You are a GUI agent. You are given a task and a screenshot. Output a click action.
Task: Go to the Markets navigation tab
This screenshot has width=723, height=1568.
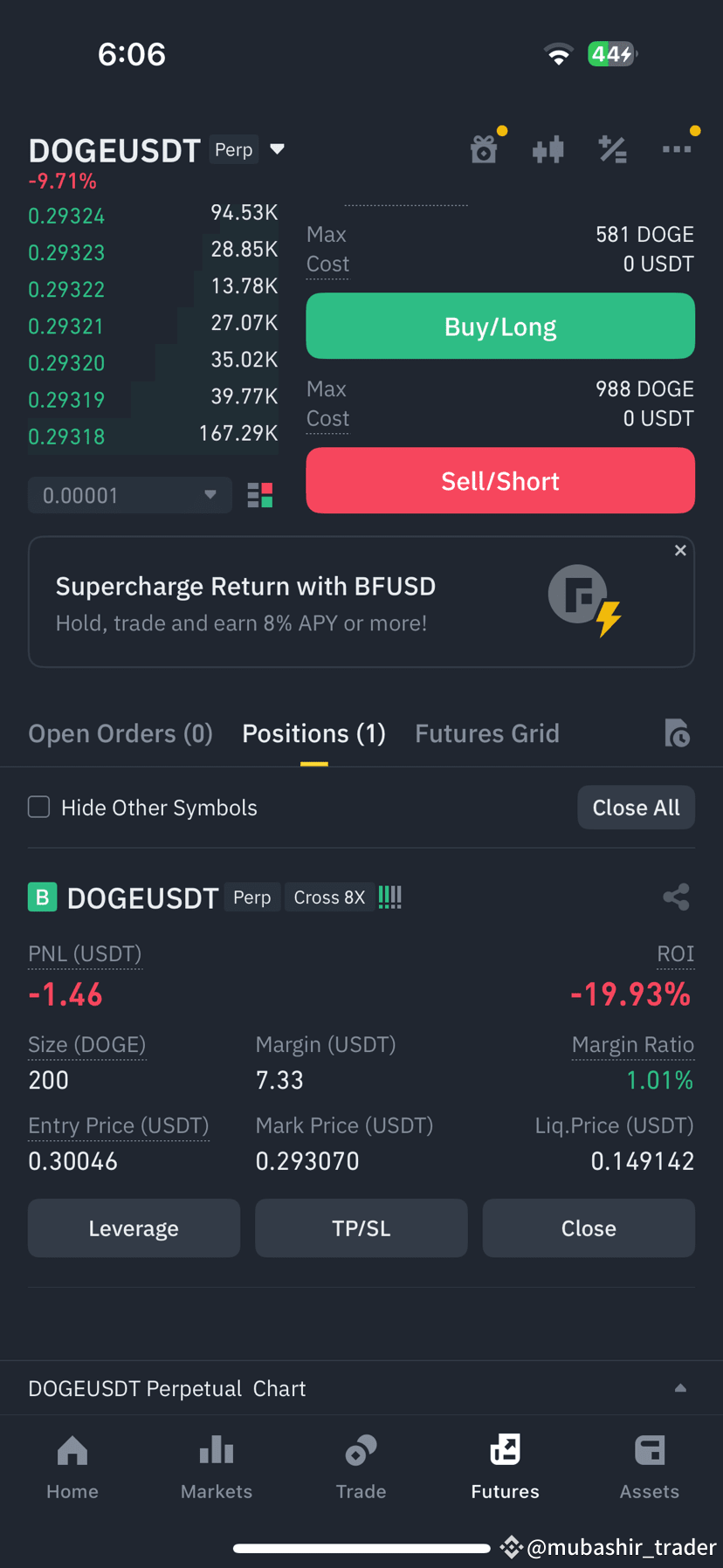217,1467
